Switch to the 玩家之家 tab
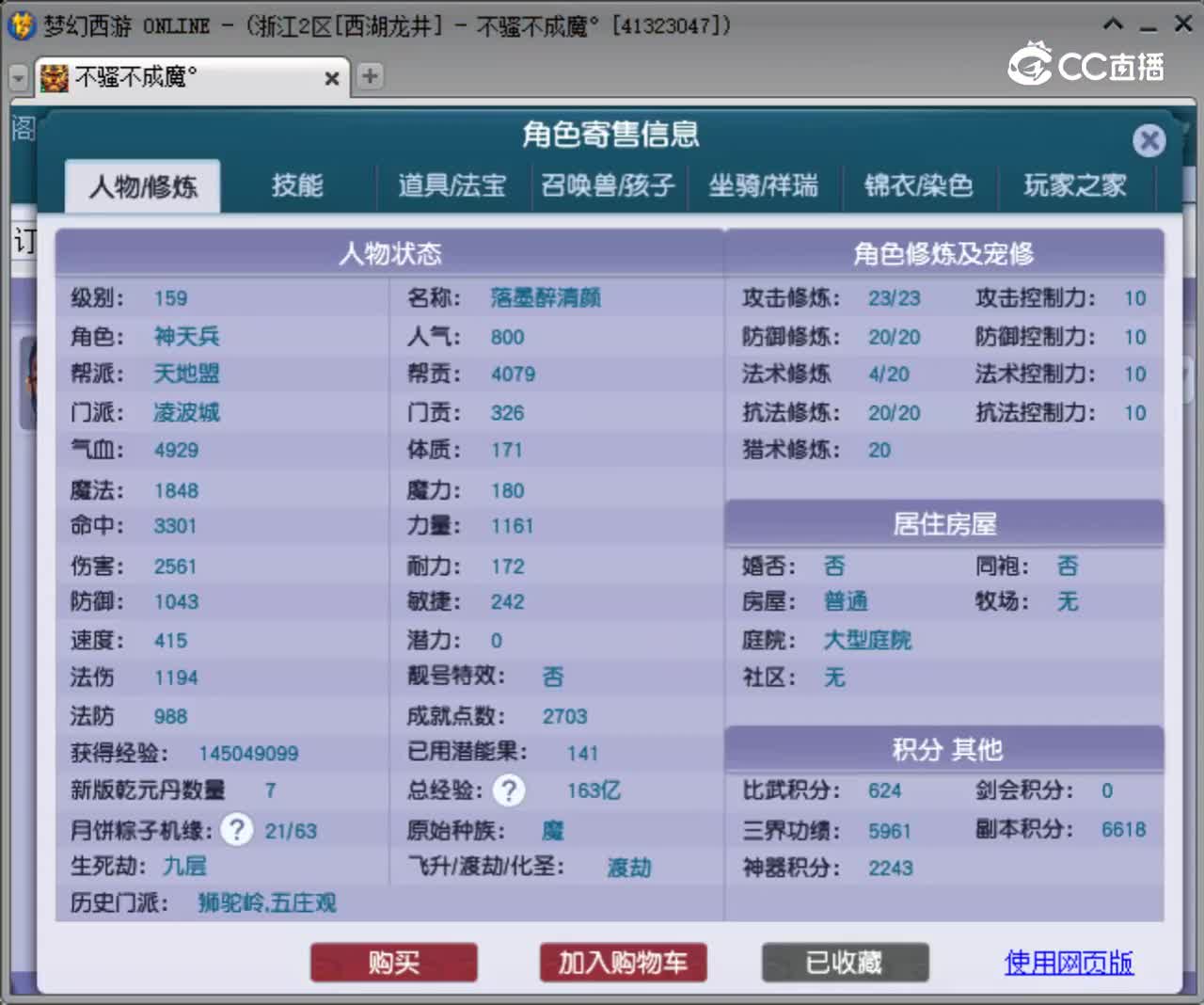This screenshot has width=1204, height=1005. pos(1075,185)
